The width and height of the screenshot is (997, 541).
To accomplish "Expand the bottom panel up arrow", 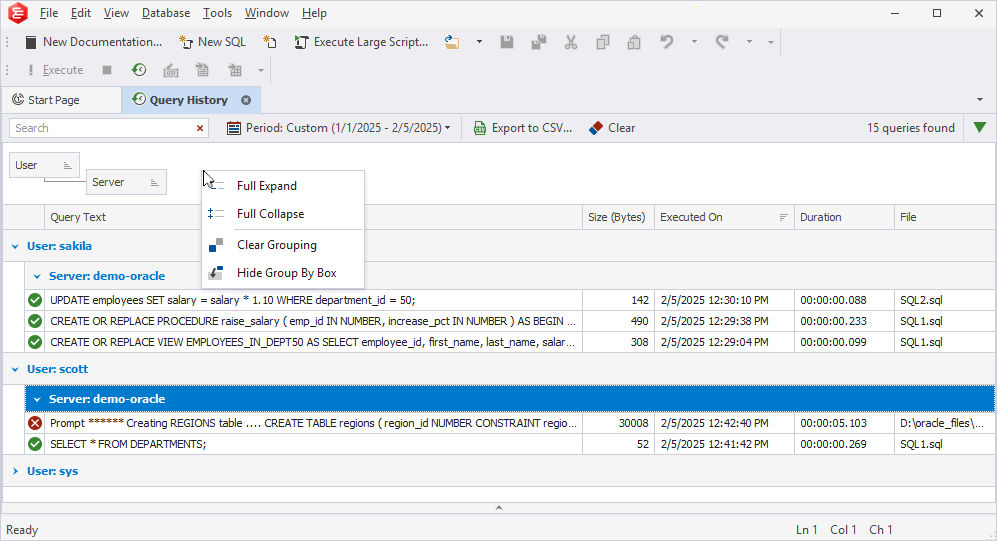I will (x=498, y=507).
